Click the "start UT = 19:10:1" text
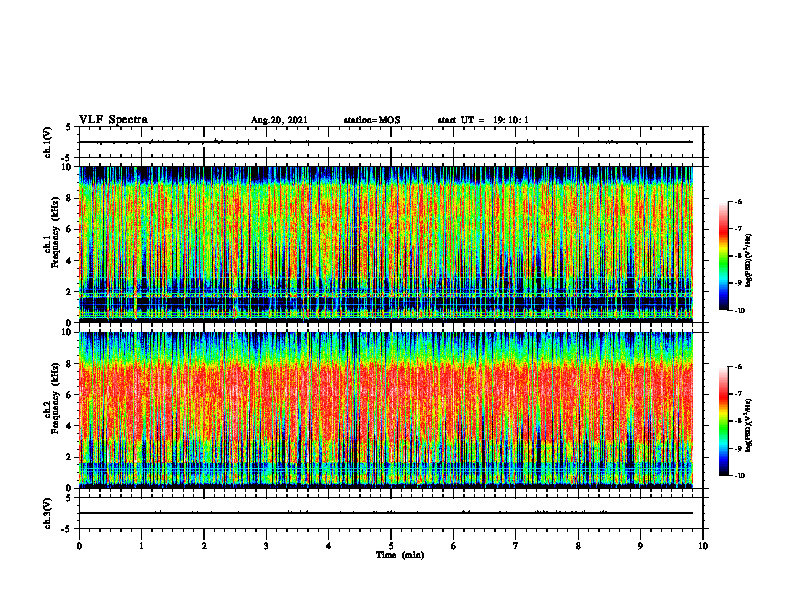This screenshot has width=792, height=612. [483, 120]
